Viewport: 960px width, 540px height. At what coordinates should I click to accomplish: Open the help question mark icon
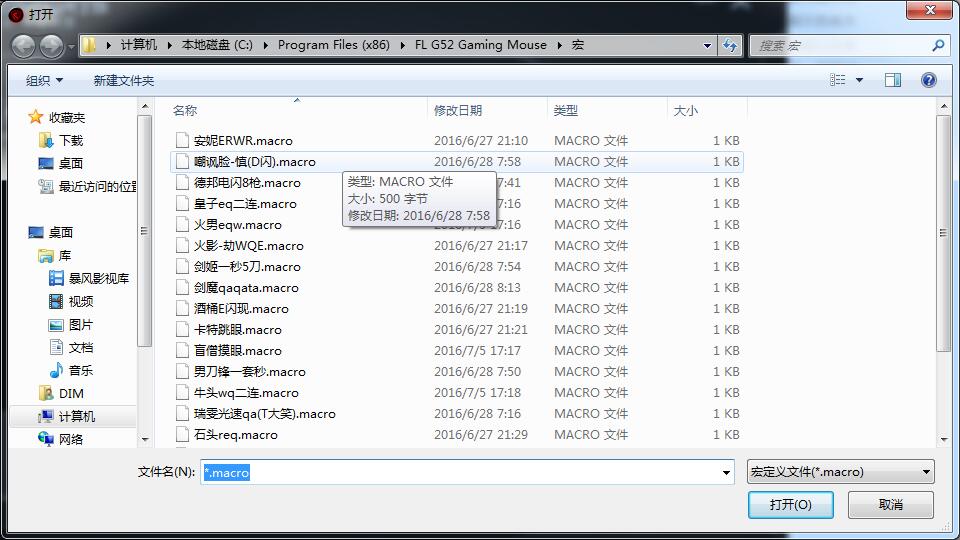click(928, 80)
